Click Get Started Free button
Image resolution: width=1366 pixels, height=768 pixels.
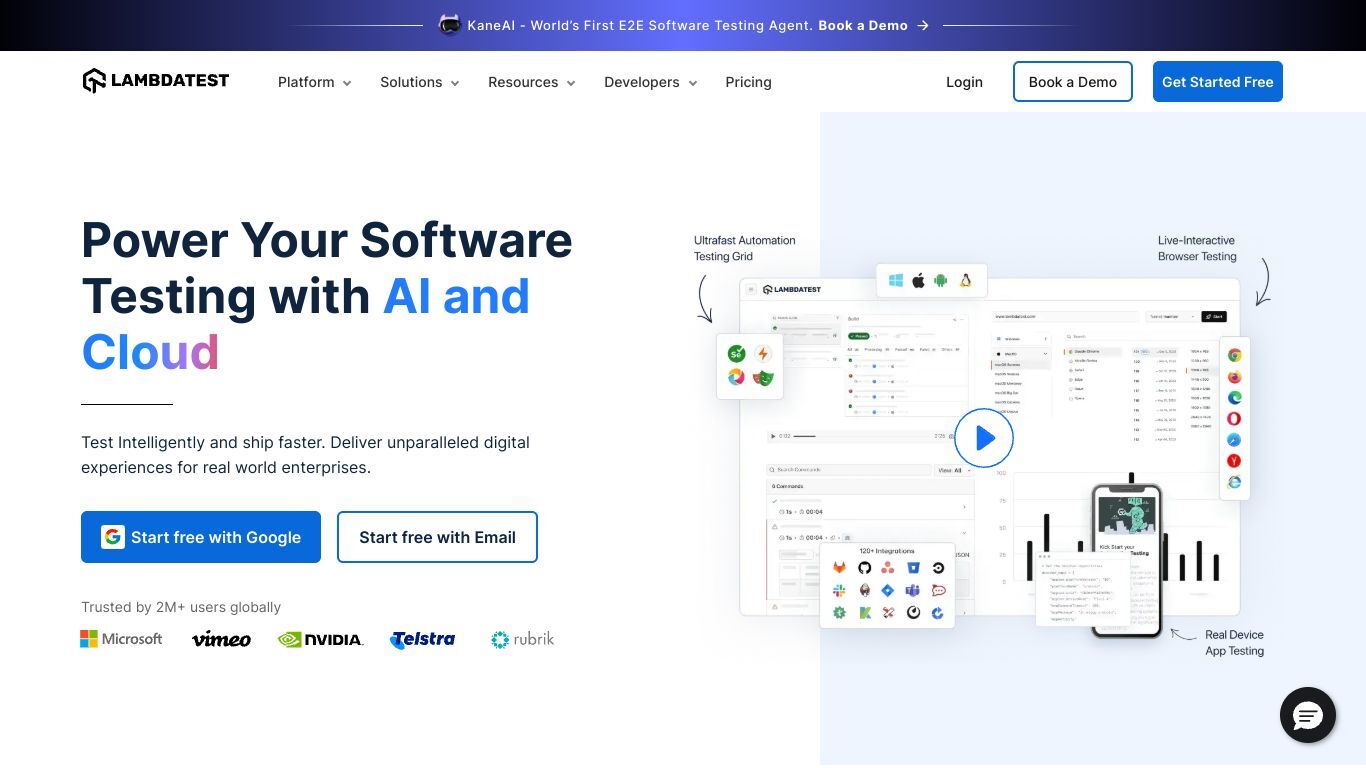(1218, 82)
